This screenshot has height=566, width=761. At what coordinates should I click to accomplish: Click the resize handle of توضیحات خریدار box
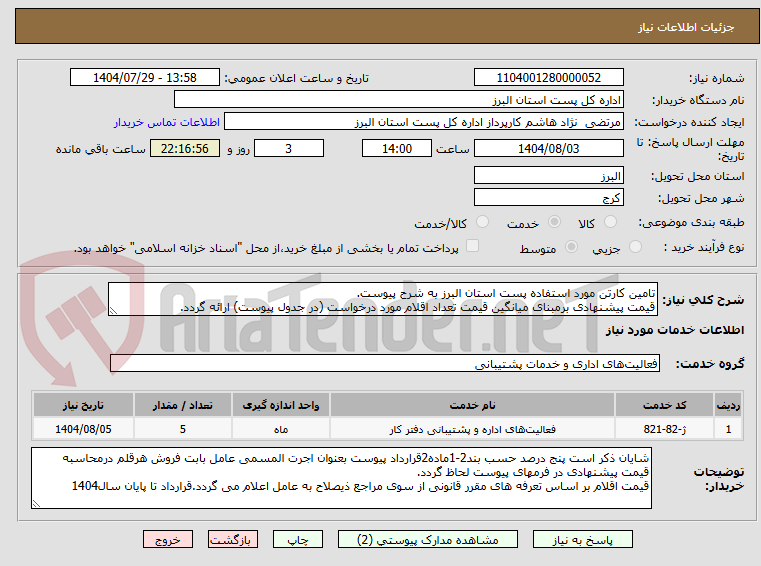tap(36, 503)
